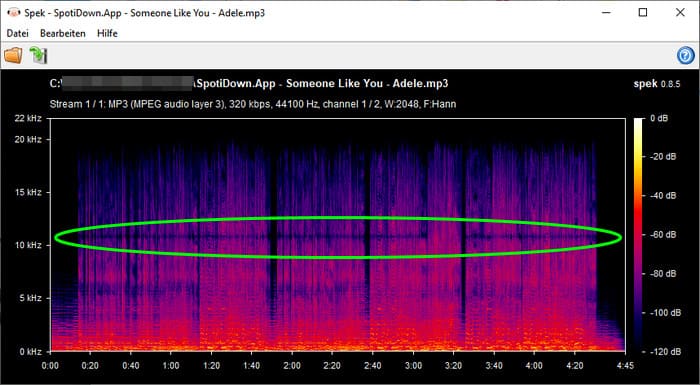Click the '-120 dB' scale label
Screen dimensions: 700x385
(665, 352)
